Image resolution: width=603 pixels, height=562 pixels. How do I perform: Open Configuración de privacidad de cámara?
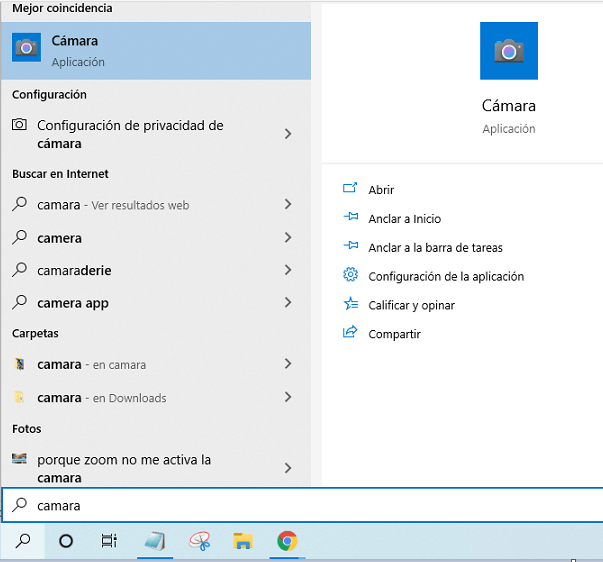[x=156, y=134]
